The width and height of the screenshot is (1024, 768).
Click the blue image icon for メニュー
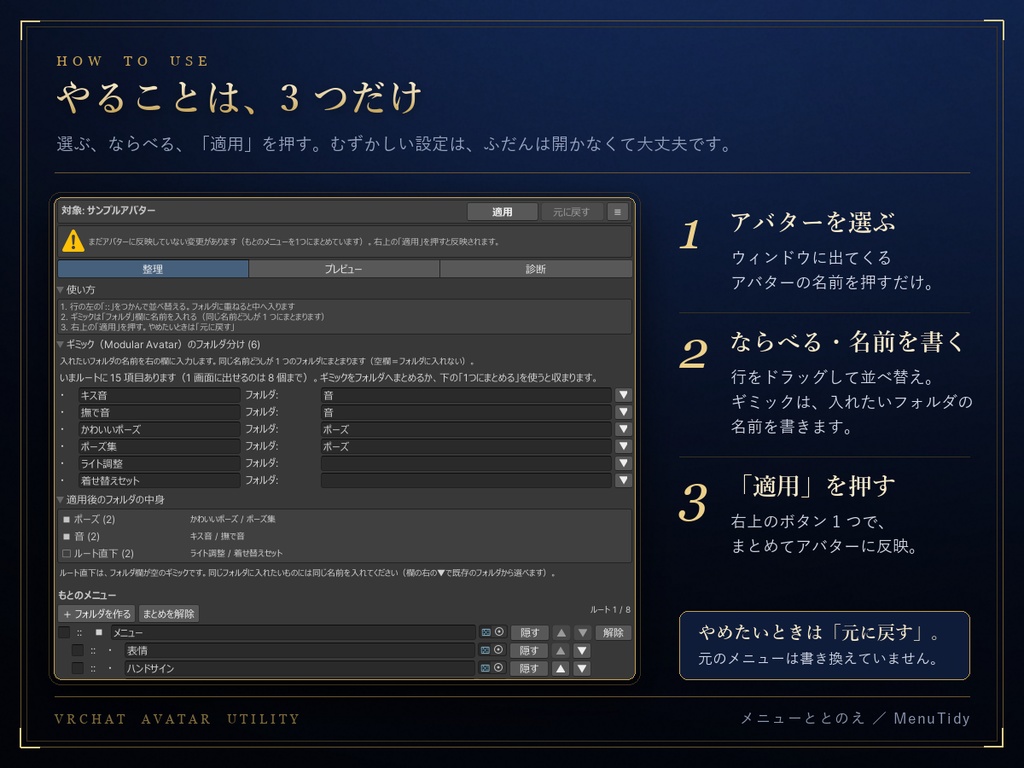point(485,632)
